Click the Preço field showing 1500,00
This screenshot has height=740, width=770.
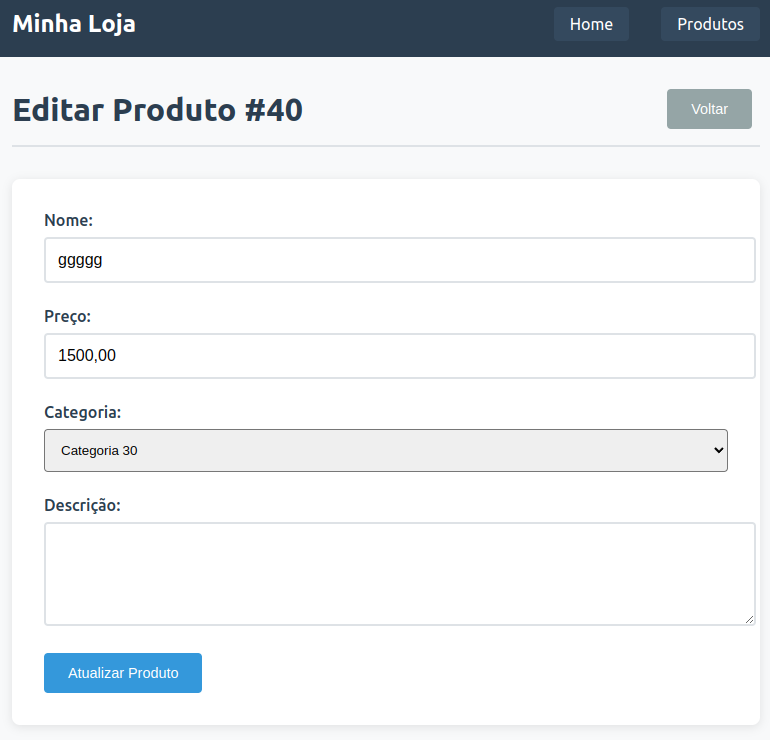(x=399, y=356)
